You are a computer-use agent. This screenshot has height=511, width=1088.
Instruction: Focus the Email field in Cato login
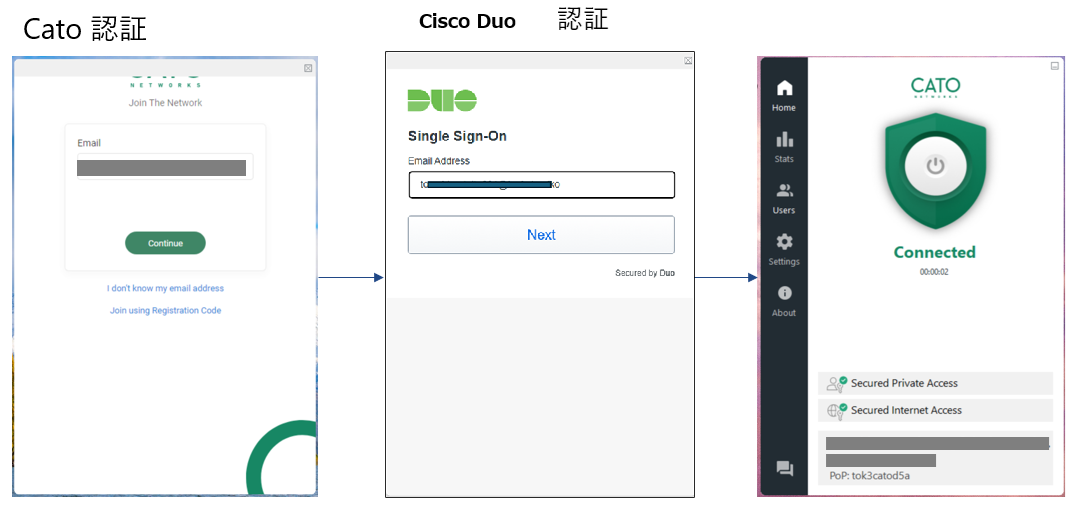(165, 167)
